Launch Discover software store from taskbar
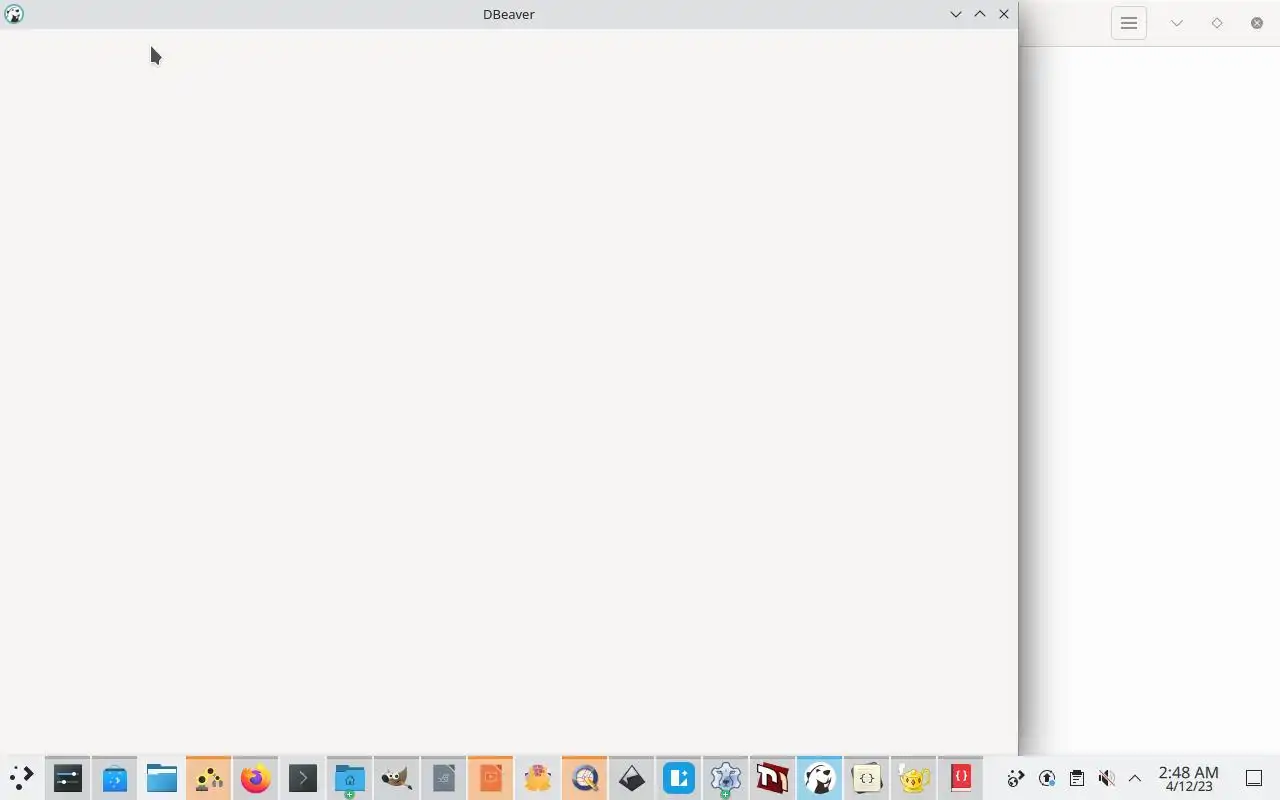The width and height of the screenshot is (1280, 800). tap(115, 777)
